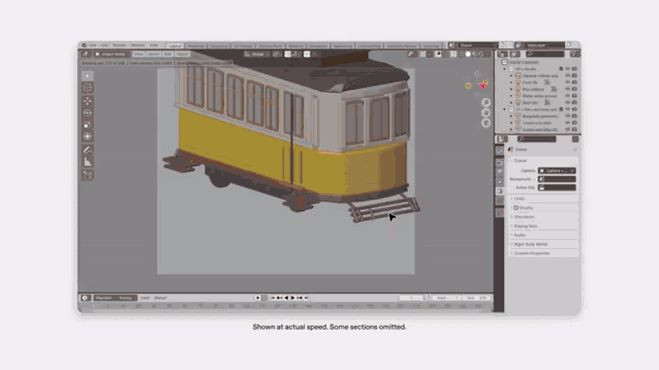Select the Scale tool
This screenshot has height=370, width=659.
(87, 125)
